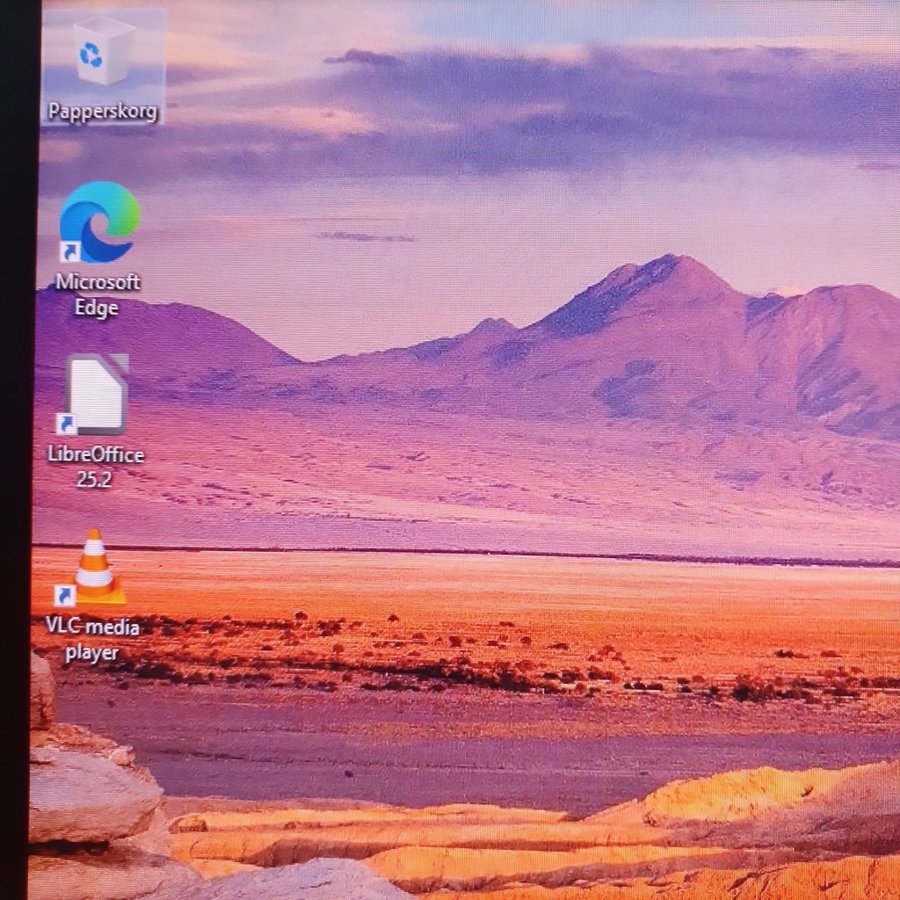Click the "LibreOffice 25.2" label text
Image resolution: width=900 pixels, height=900 pixels.
click(x=96, y=466)
